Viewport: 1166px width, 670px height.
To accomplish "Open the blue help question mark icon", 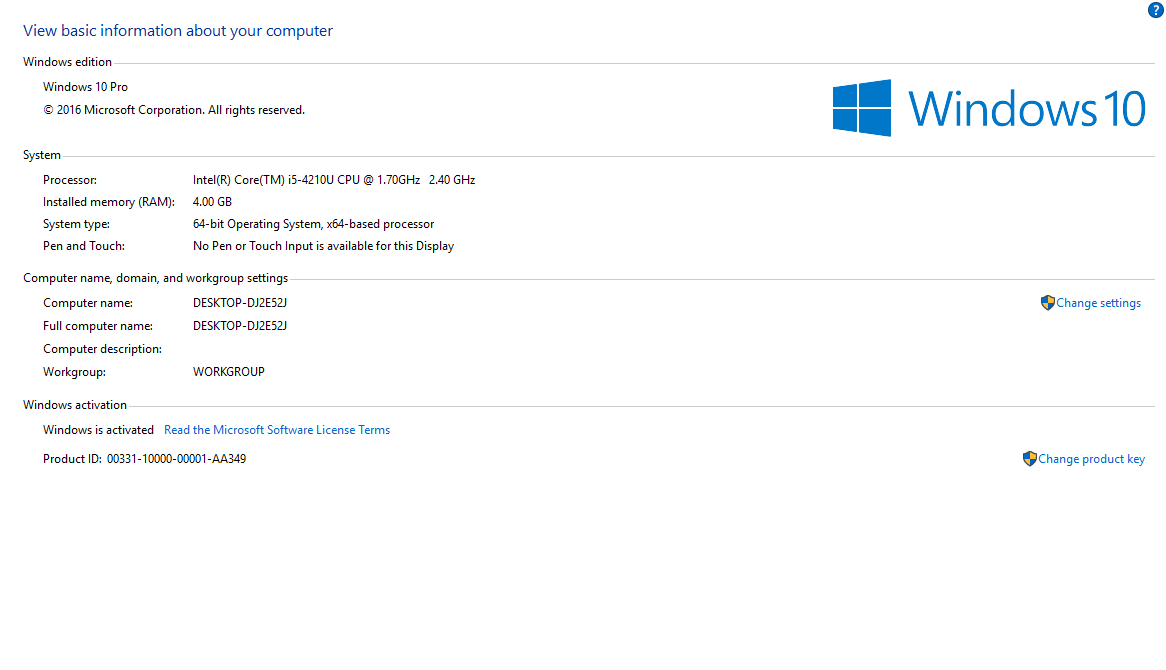I will [1155, 10].
